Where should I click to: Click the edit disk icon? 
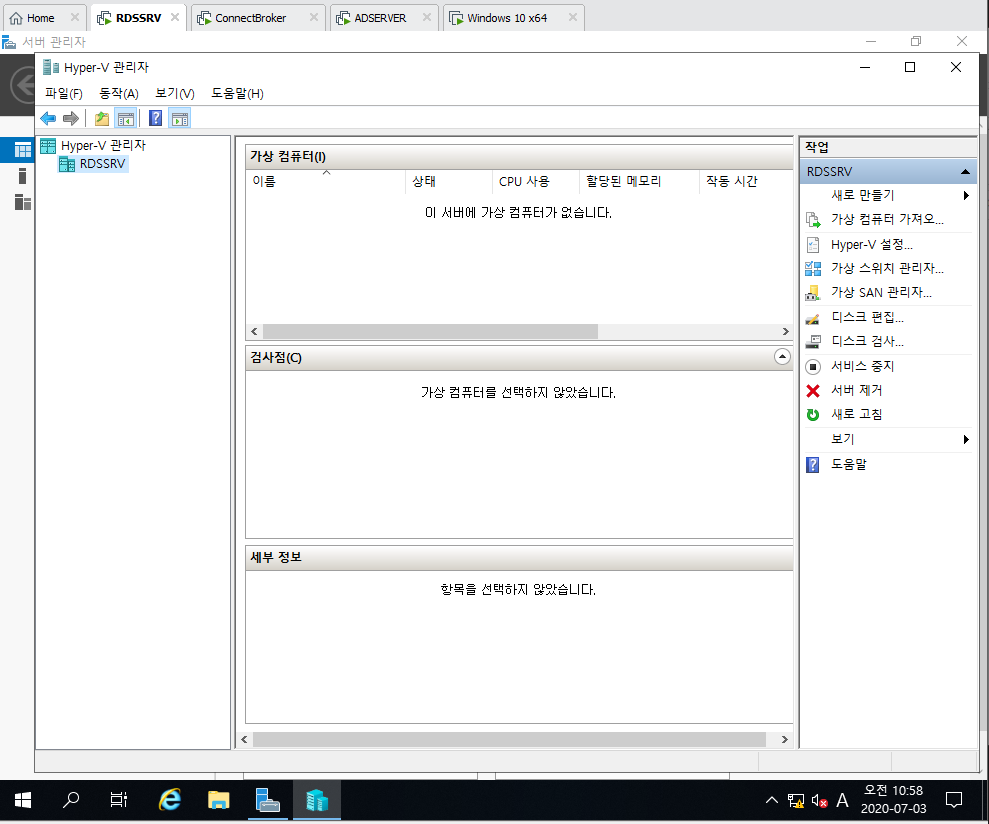(x=813, y=318)
